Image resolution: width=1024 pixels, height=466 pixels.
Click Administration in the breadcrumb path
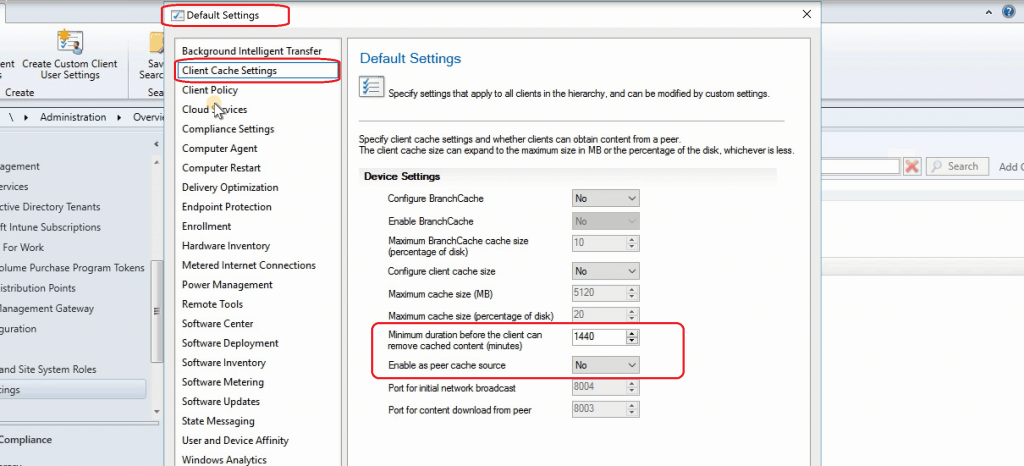tap(73, 117)
